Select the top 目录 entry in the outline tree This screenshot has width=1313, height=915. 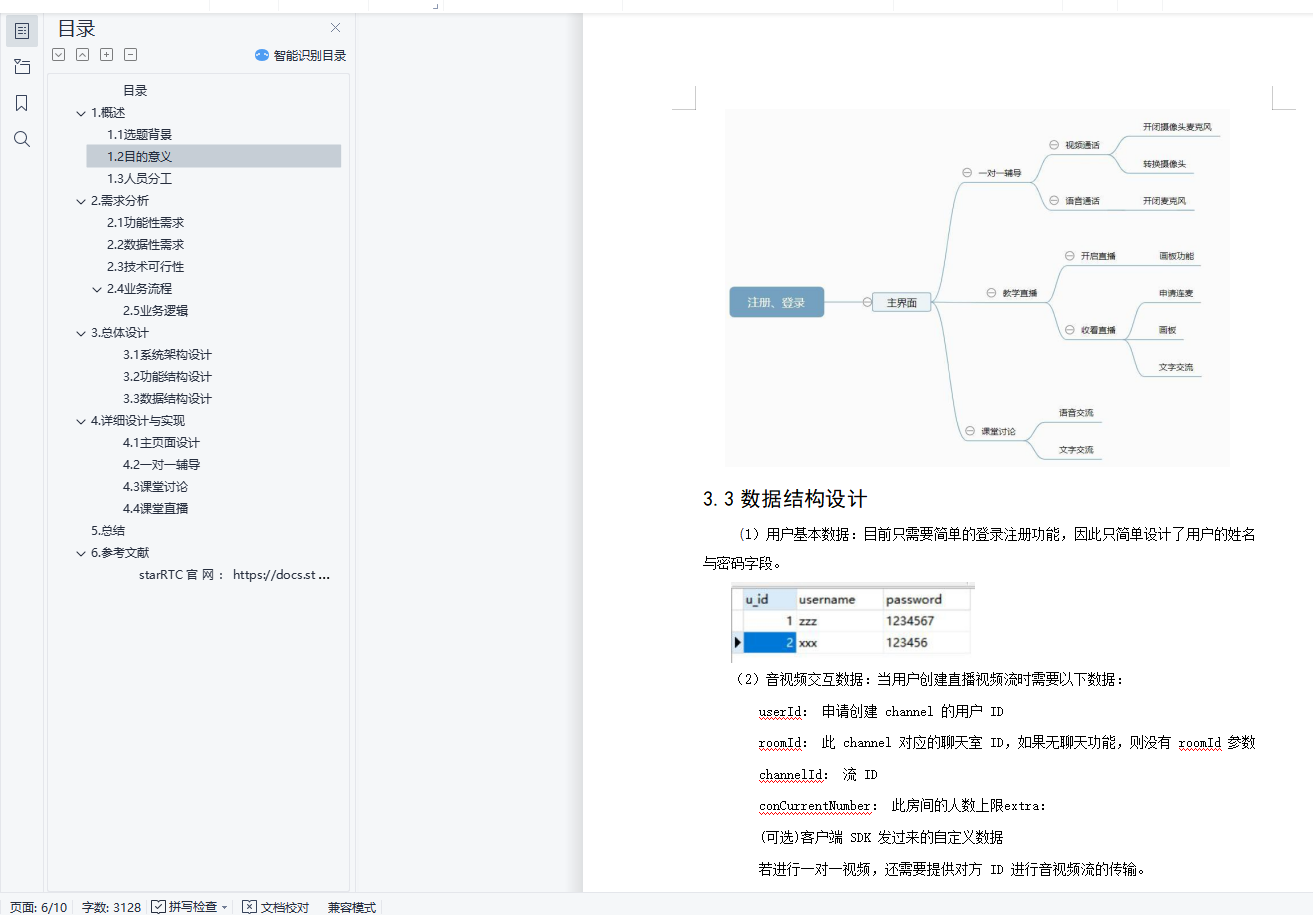135,90
